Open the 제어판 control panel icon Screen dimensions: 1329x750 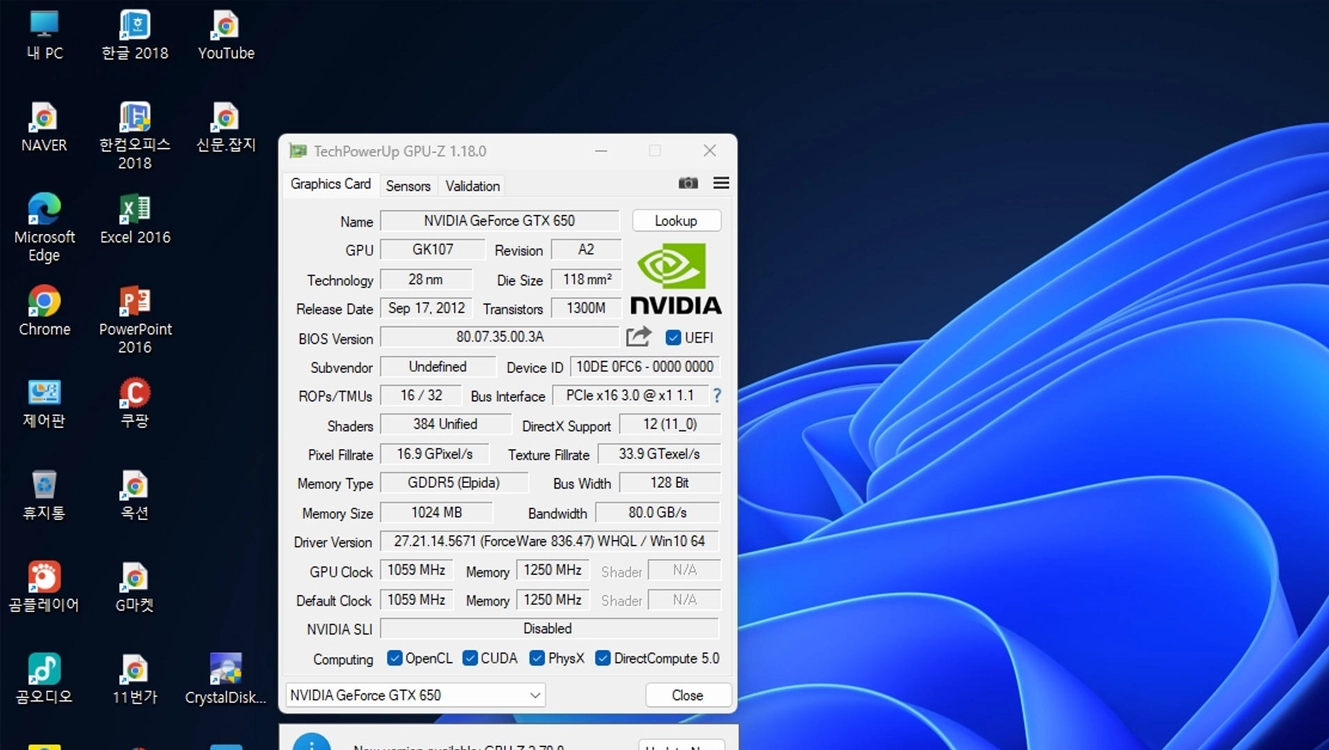(x=44, y=403)
